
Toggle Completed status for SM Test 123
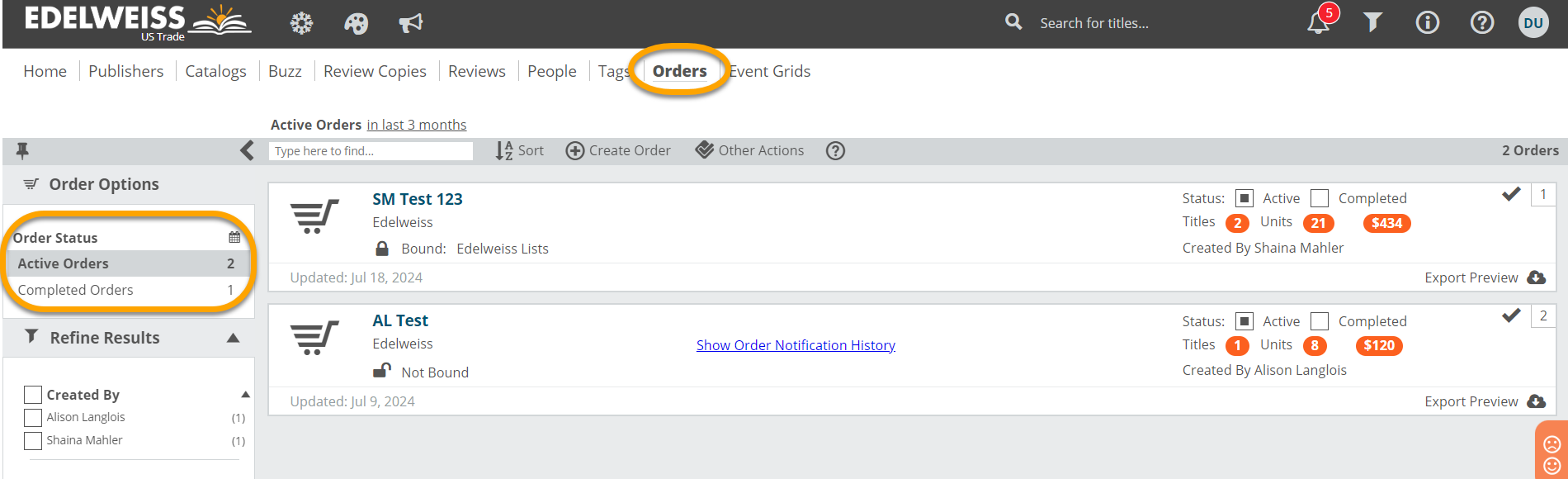[x=1320, y=198]
